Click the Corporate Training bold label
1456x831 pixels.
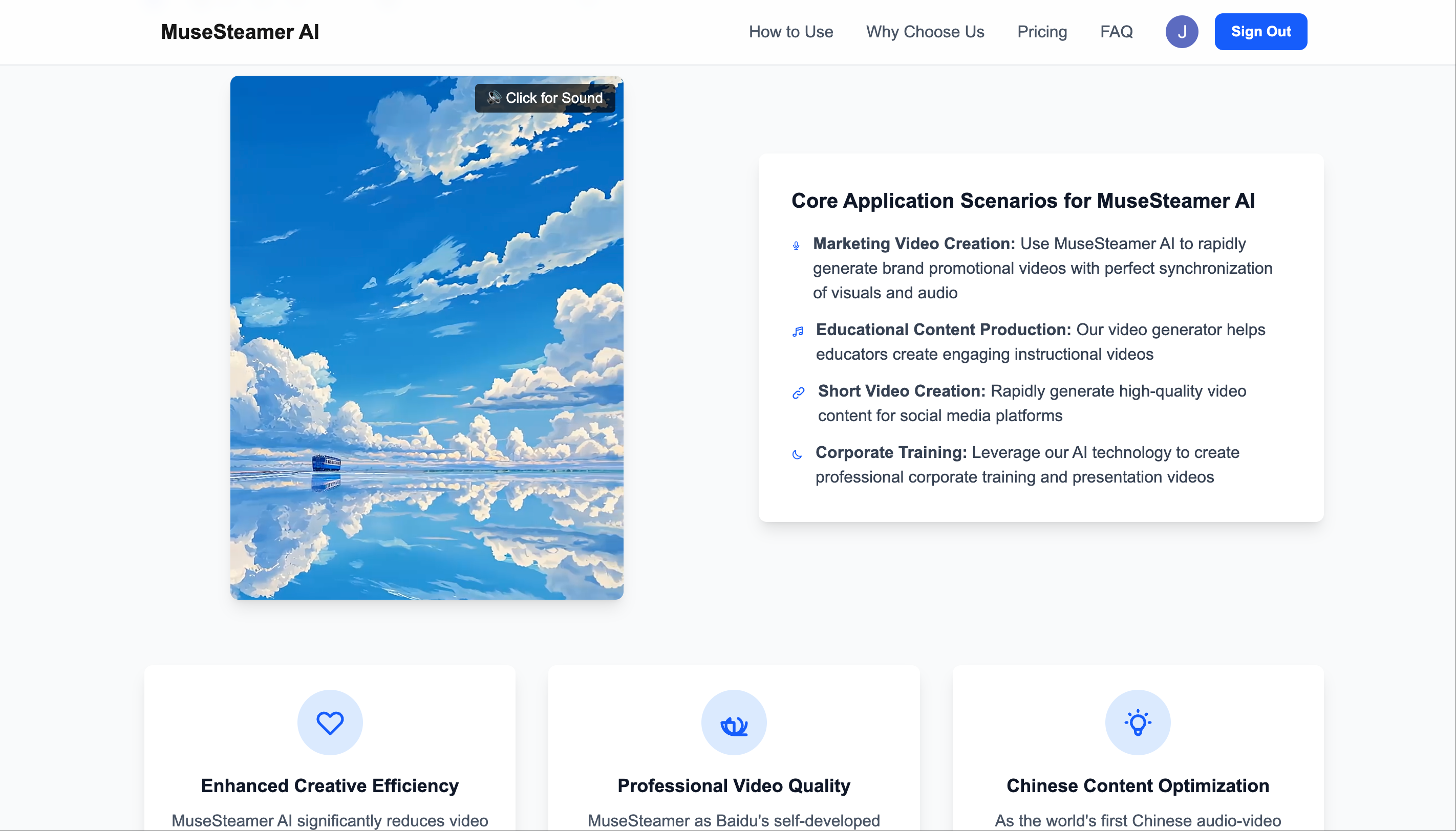(x=891, y=452)
